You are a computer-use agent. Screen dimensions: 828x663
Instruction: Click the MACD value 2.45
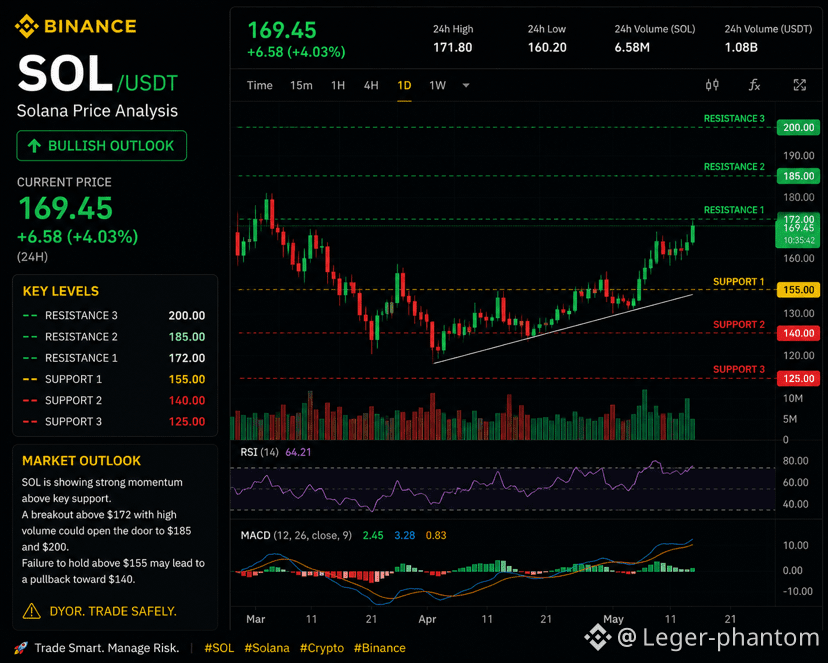pos(373,536)
